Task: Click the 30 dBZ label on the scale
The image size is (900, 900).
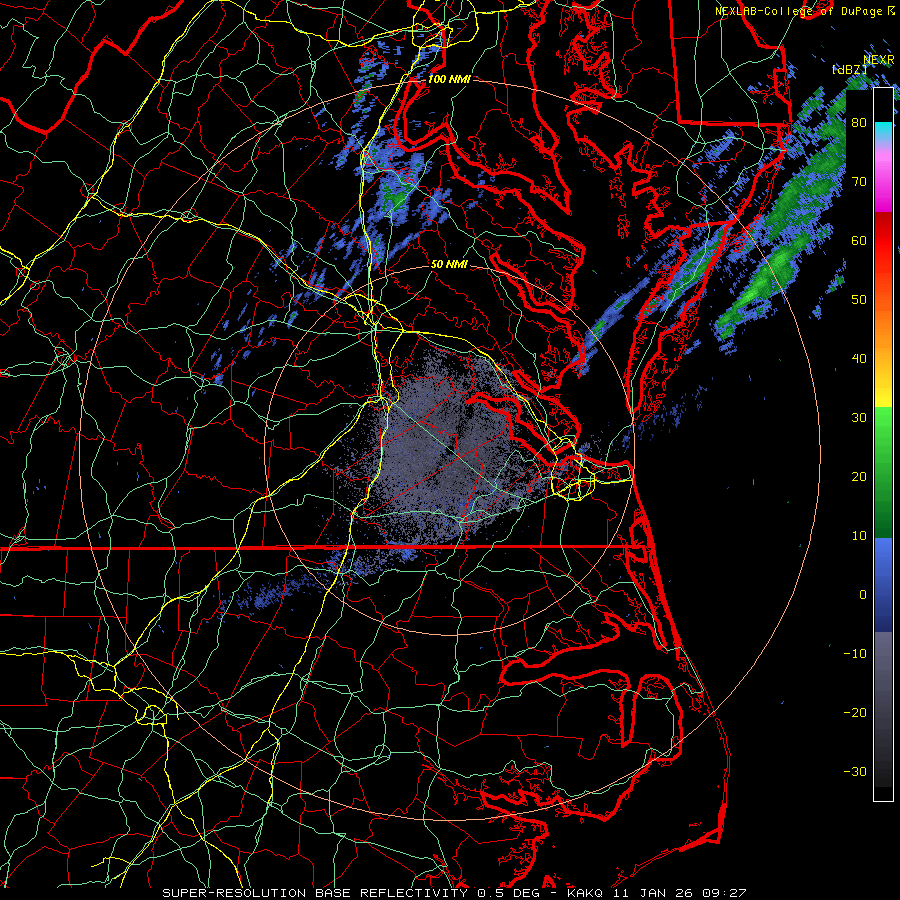Action: click(859, 418)
